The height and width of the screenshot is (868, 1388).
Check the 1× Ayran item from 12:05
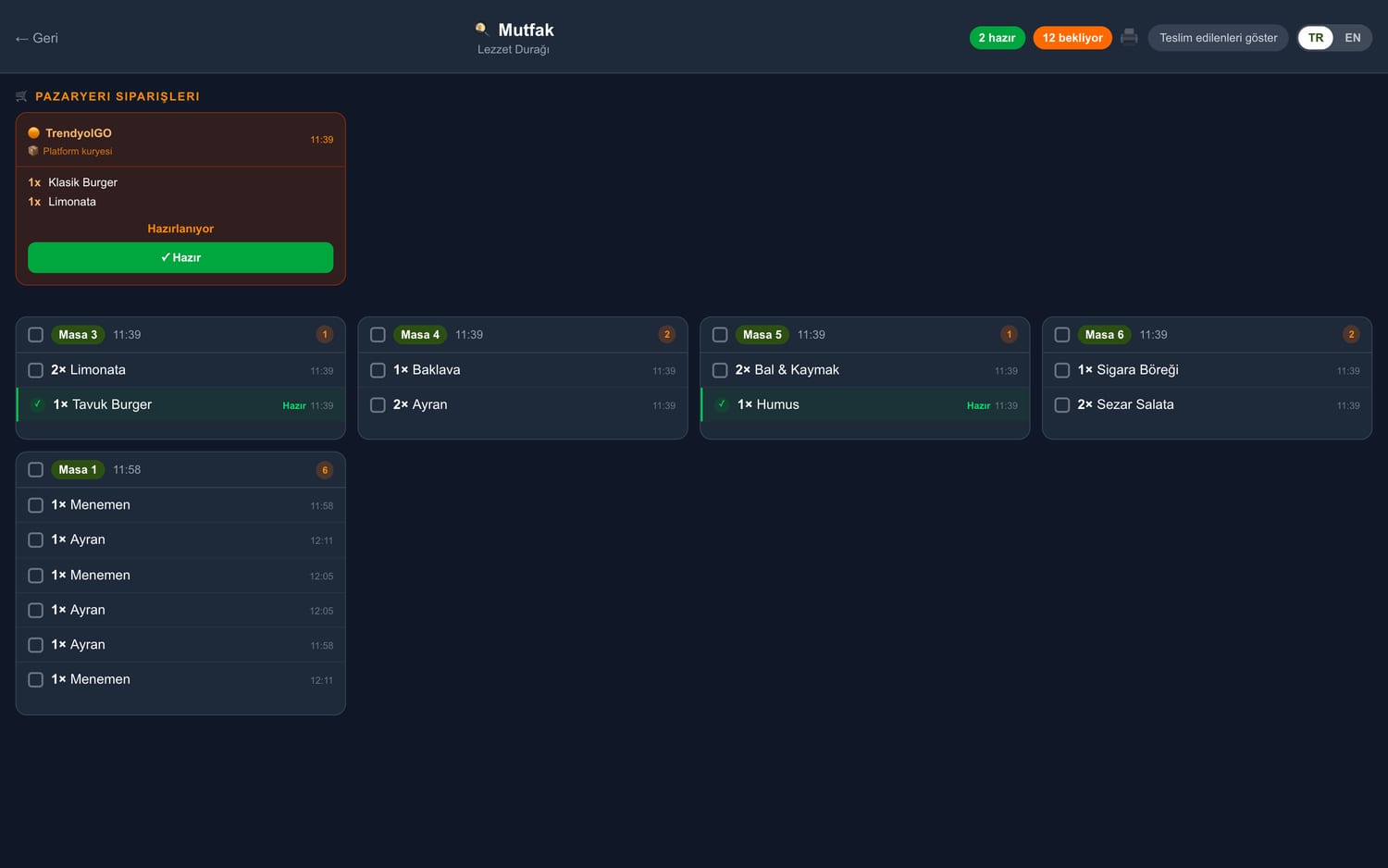tap(35, 610)
